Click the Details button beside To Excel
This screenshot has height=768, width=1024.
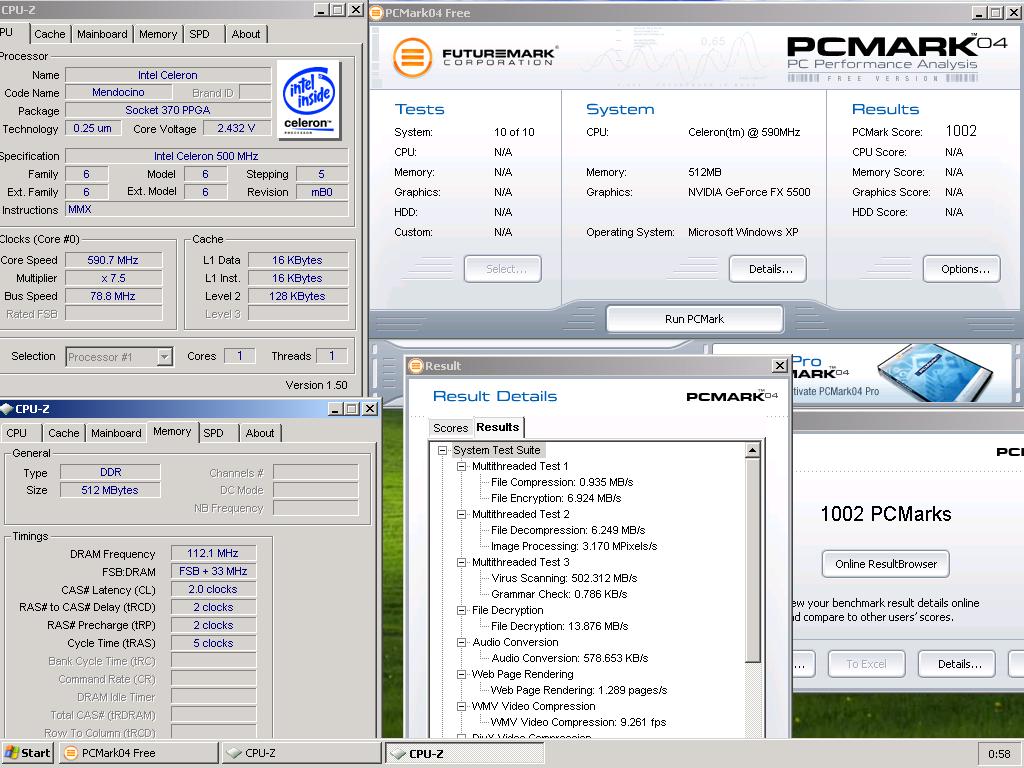957,664
